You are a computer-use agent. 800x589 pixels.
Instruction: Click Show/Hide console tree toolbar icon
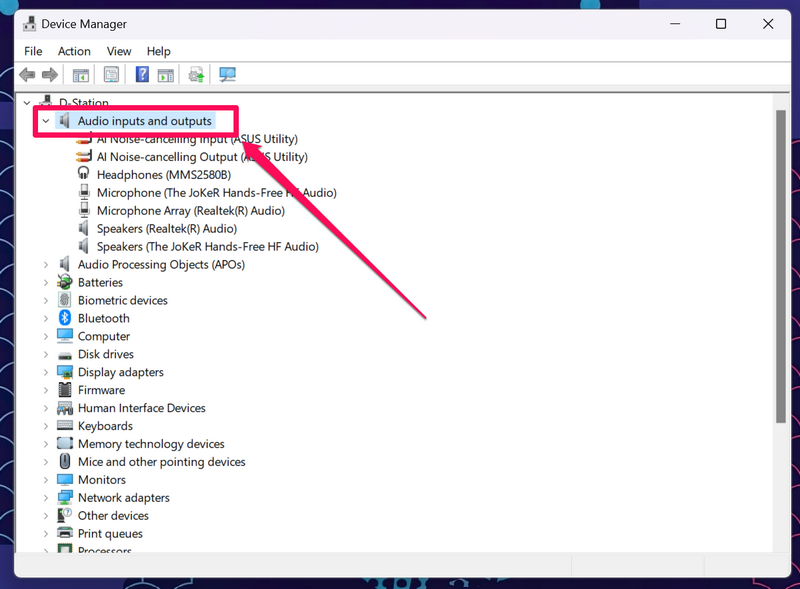tap(81, 75)
